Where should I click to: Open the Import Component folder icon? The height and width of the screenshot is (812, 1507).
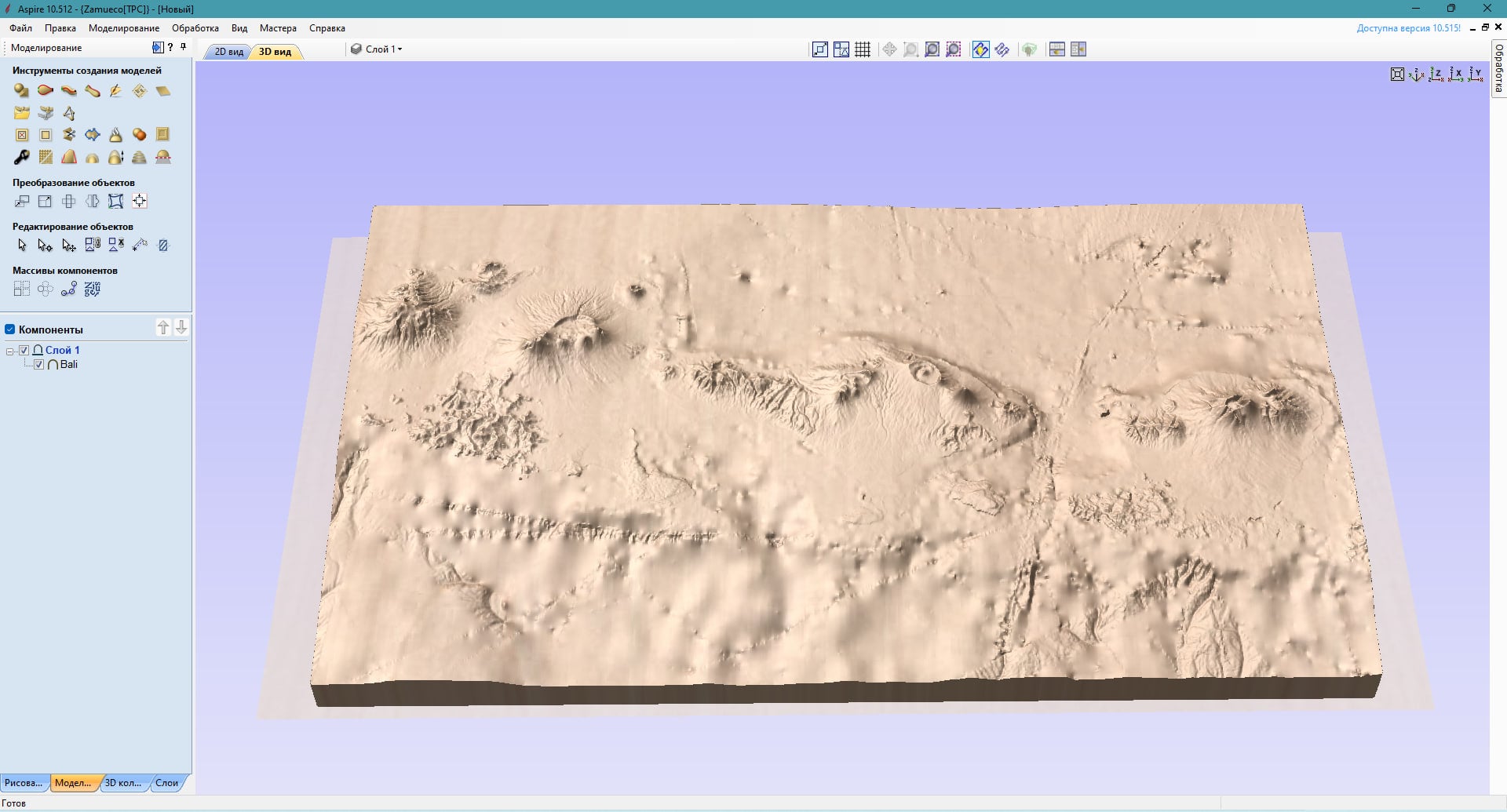[21, 113]
